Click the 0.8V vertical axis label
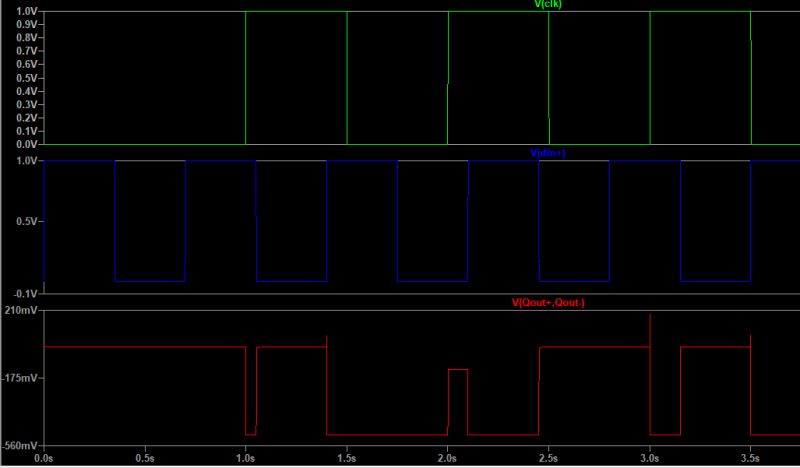The image size is (800, 468). (x=27, y=38)
